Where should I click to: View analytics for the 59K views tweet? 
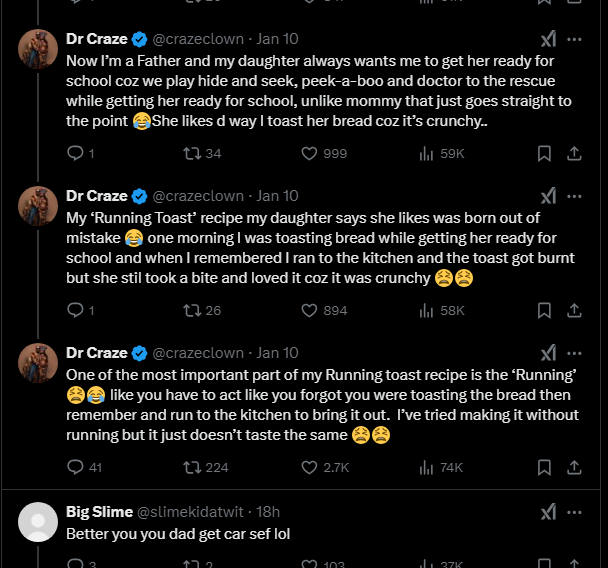pos(440,153)
